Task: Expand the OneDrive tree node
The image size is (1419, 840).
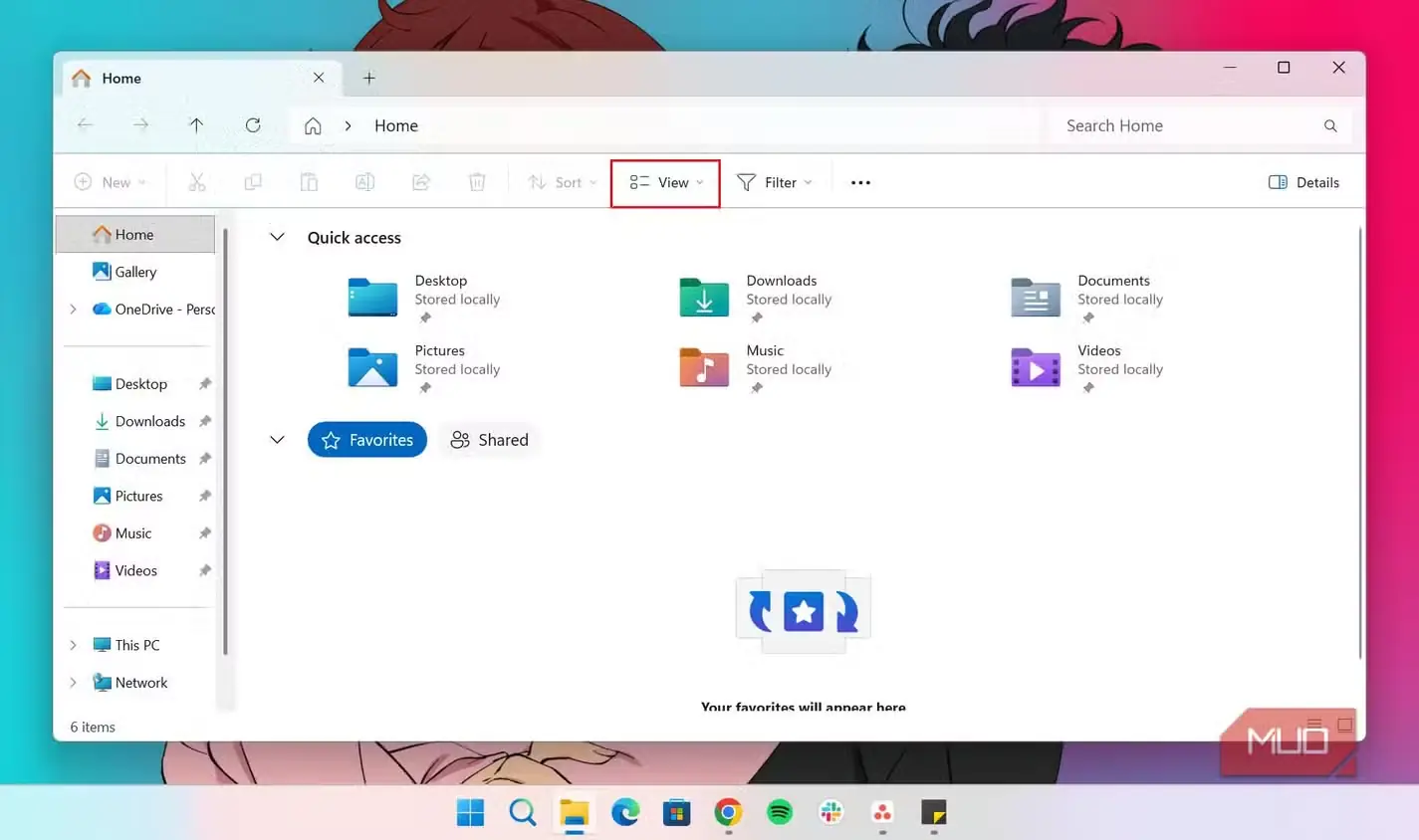Action: pyautogui.click(x=73, y=310)
